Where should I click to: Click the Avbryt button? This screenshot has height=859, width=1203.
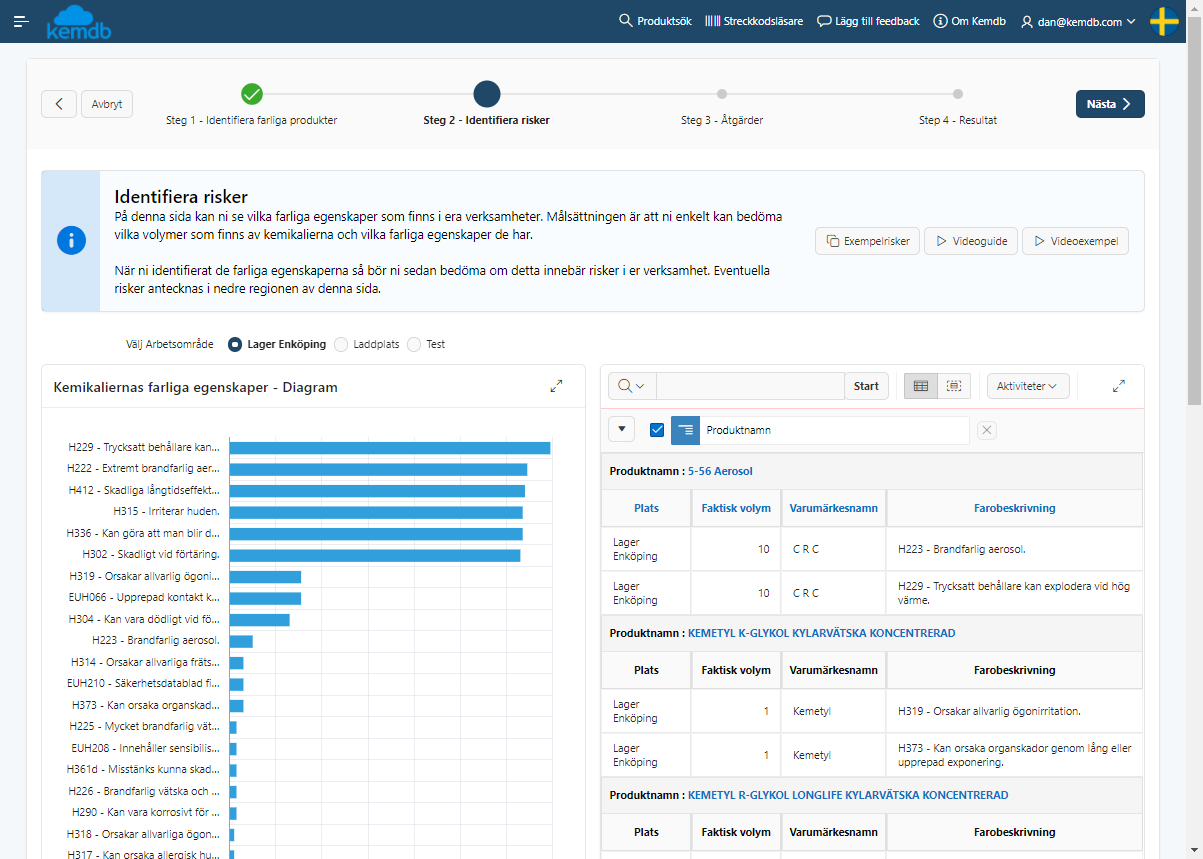pyautogui.click(x=107, y=104)
